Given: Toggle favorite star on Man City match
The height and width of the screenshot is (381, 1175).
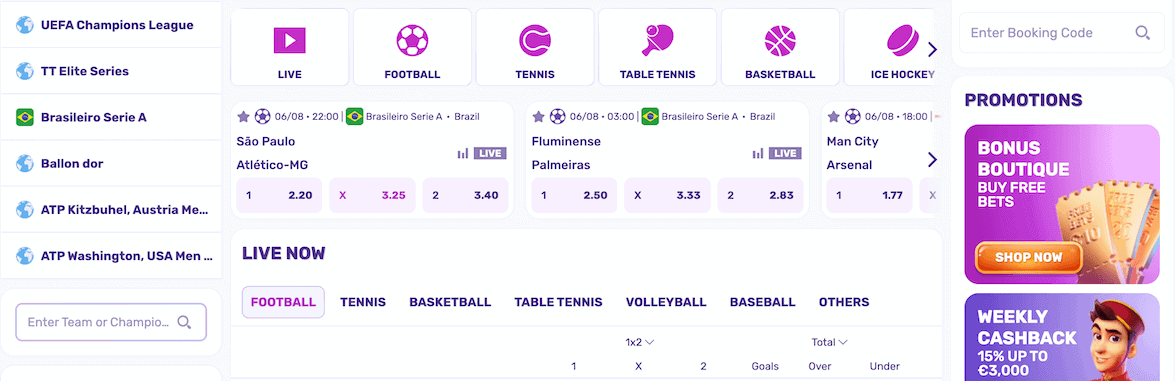Looking at the screenshot, I should click(x=833, y=116).
